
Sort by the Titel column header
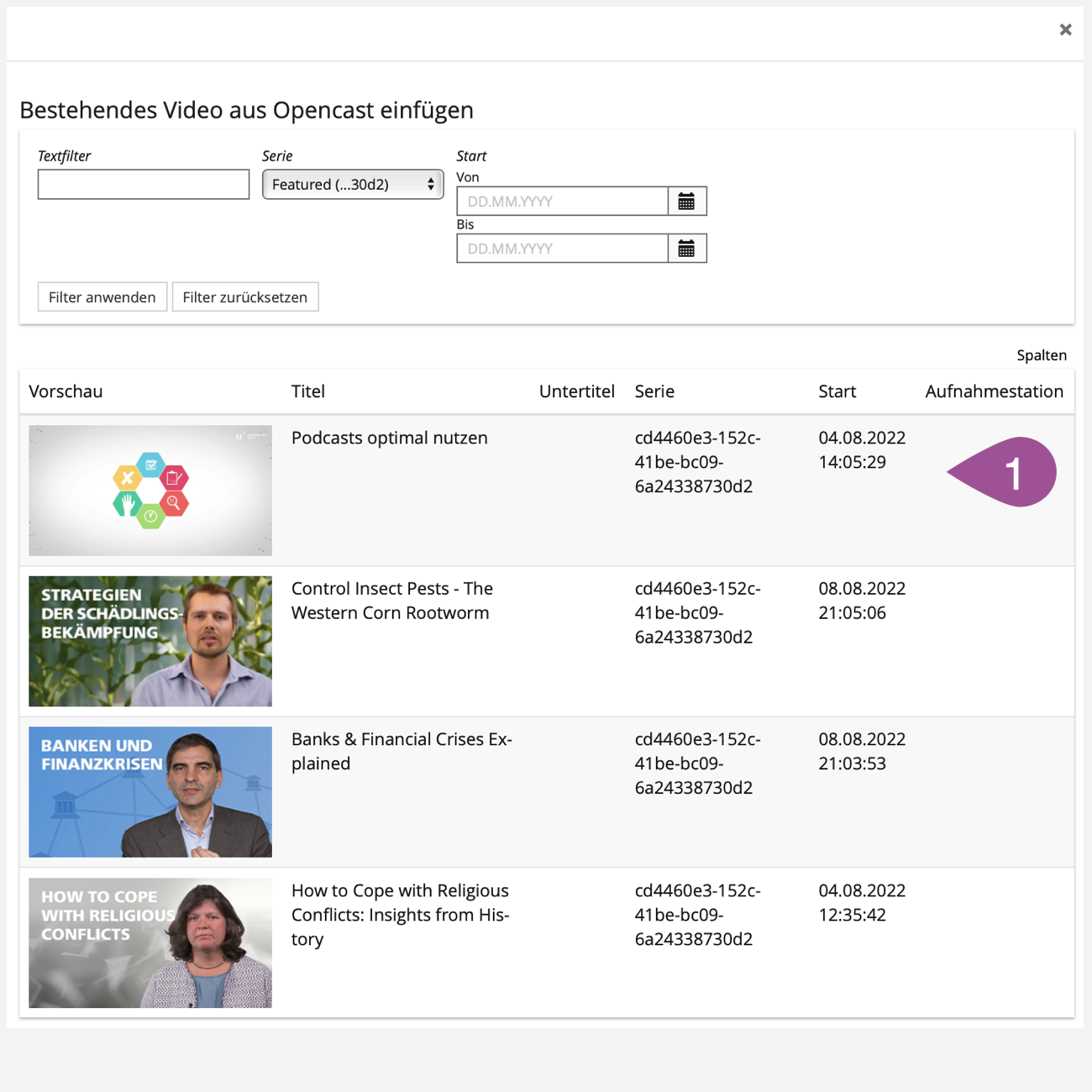(308, 391)
